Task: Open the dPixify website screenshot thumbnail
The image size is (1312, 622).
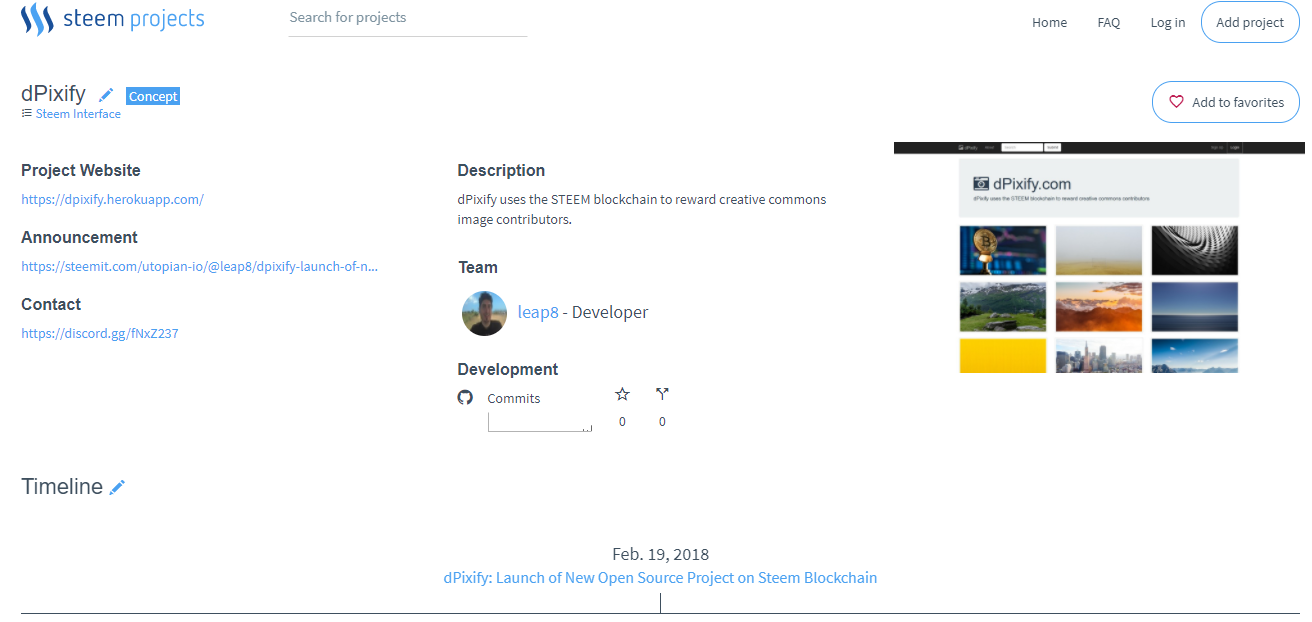Action: (1099, 257)
